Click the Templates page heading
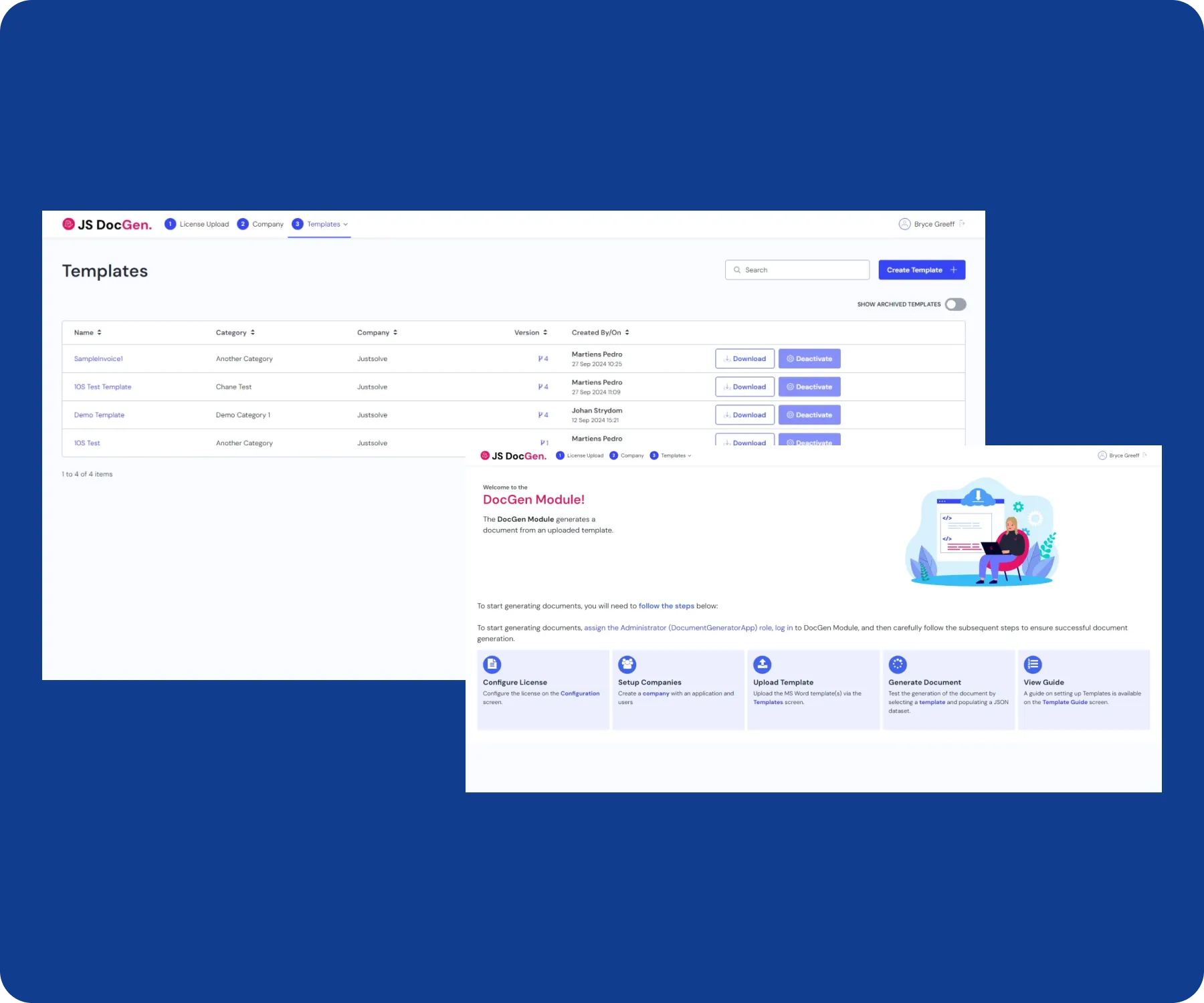This screenshot has height=1003, width=1204. [x=105, y=271]
